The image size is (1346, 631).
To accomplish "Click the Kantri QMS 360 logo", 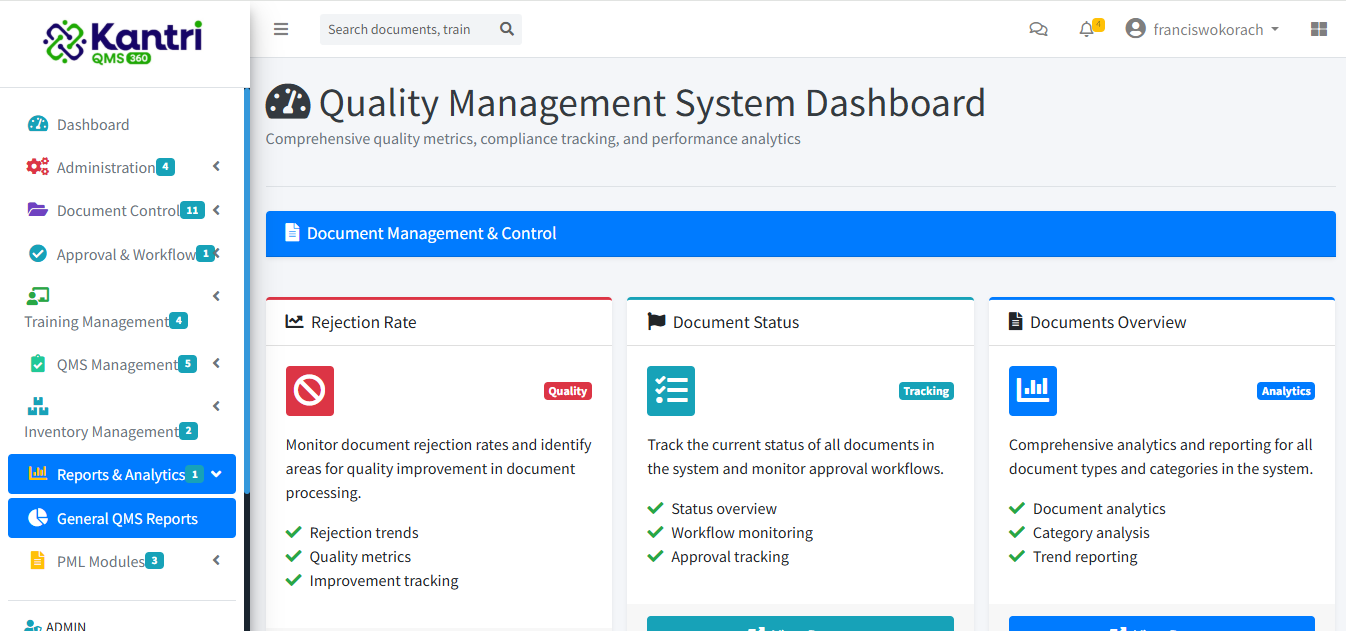I will (x=122, y=43).
